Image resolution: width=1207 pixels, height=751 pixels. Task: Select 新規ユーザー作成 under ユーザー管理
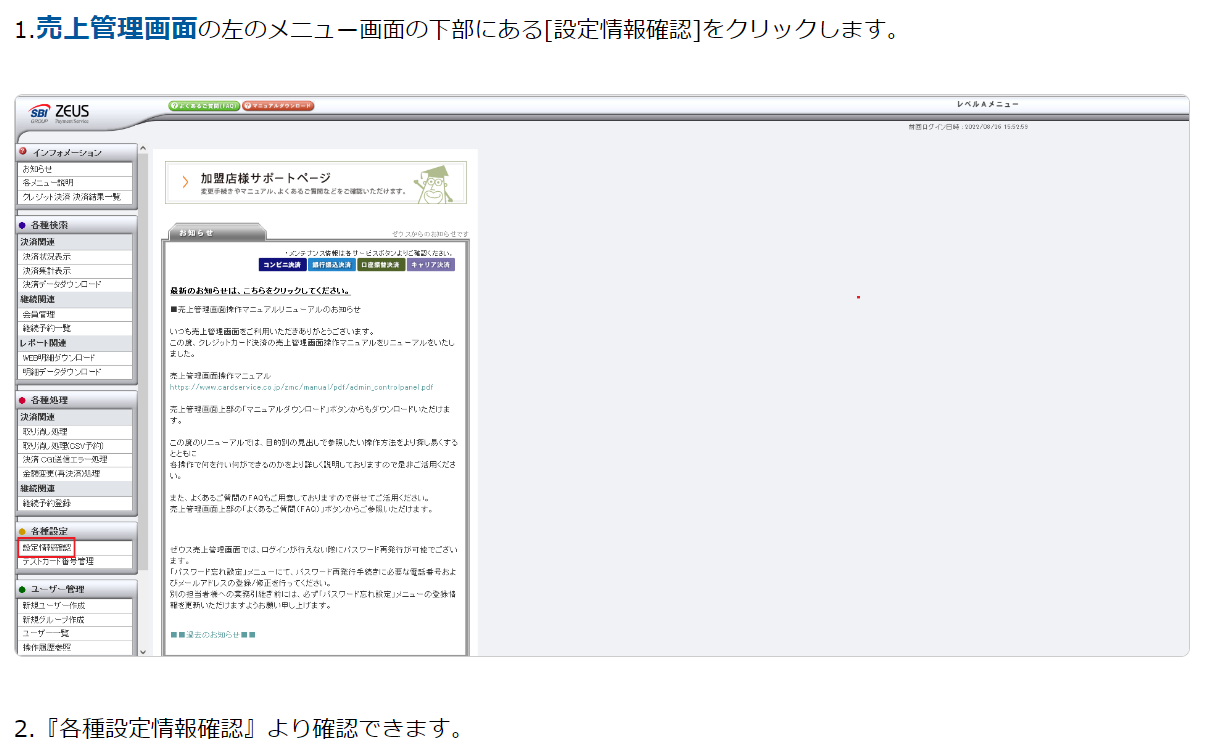coord(54,606)
